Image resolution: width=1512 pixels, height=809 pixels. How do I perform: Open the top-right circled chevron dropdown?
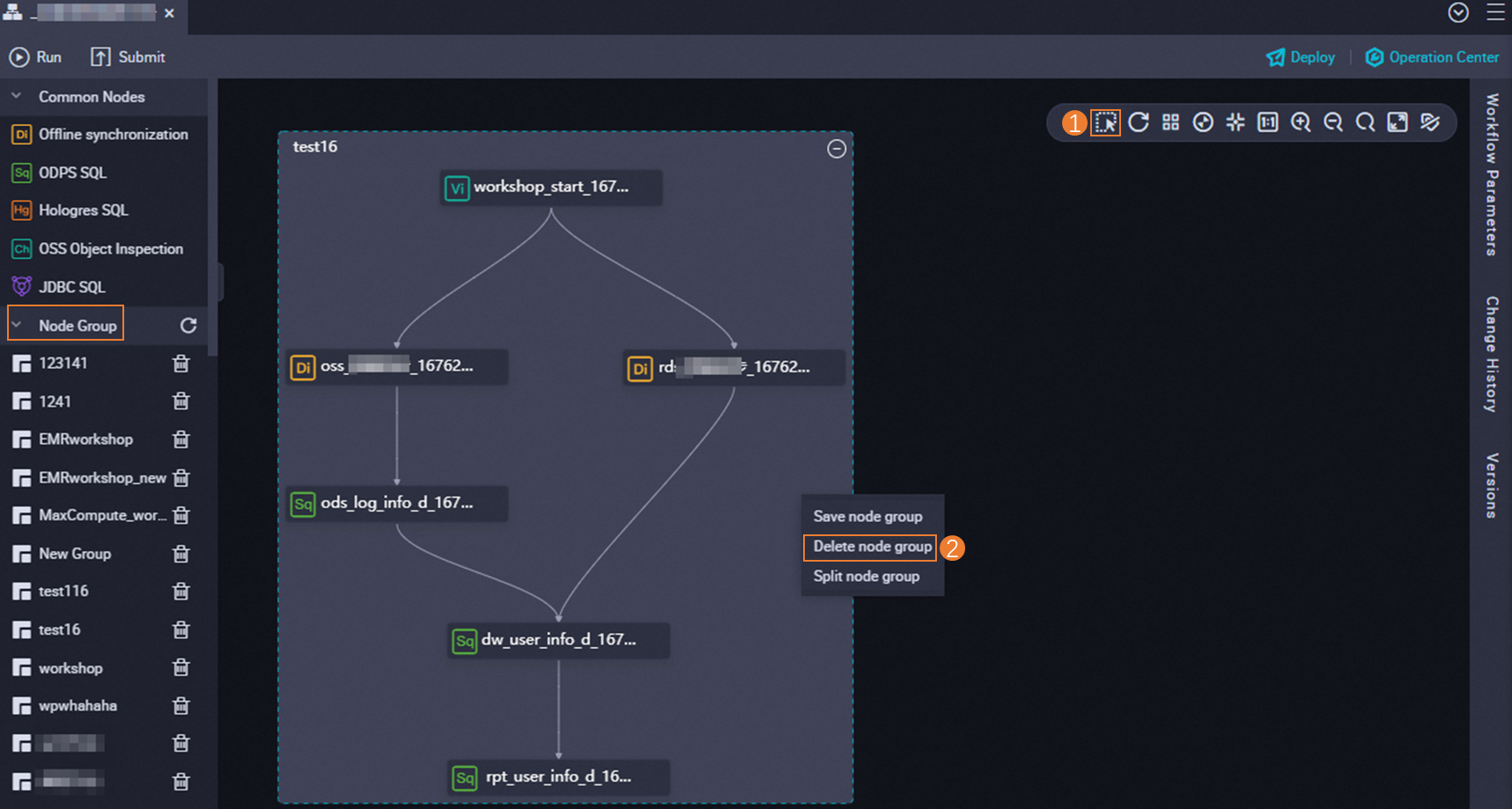click(1458, 12)
